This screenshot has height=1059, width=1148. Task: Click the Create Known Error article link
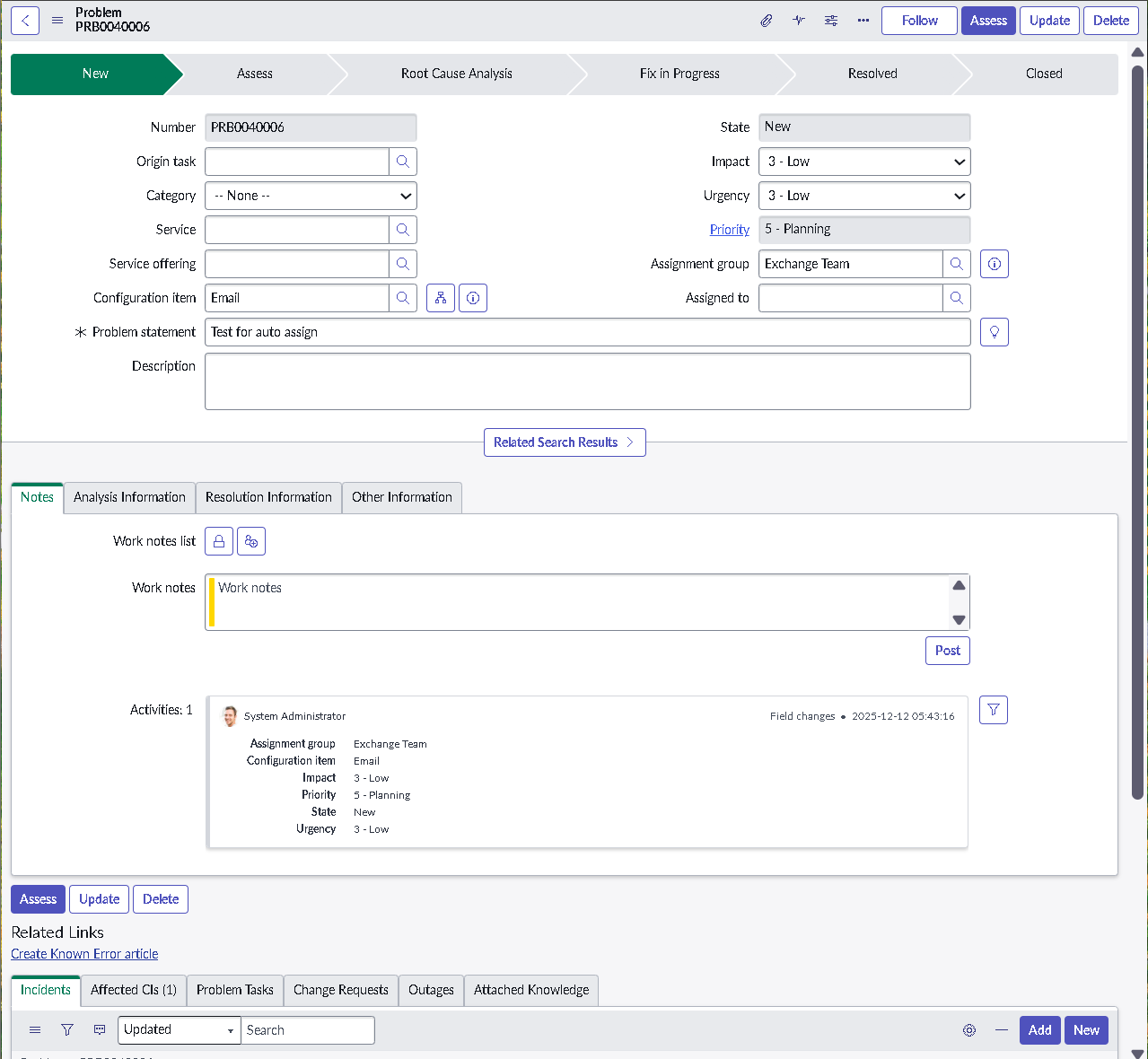(x=83, y=953)
